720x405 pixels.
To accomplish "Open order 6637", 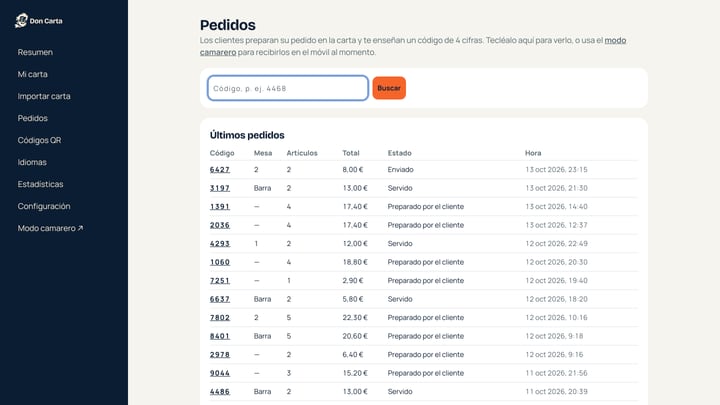I will point(219,299).
